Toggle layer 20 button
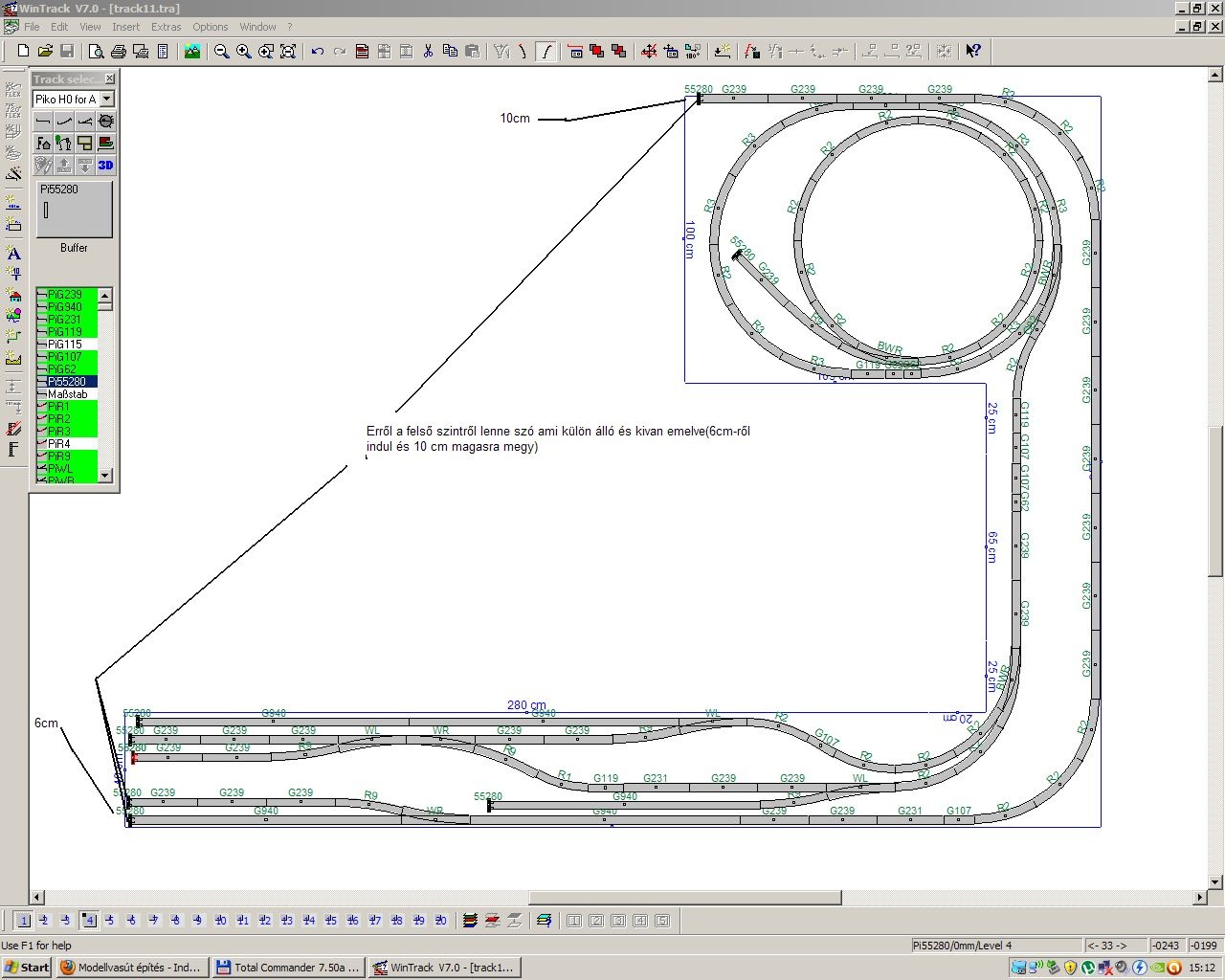This screenshot has width=1225, height=980. coord(440,921)
